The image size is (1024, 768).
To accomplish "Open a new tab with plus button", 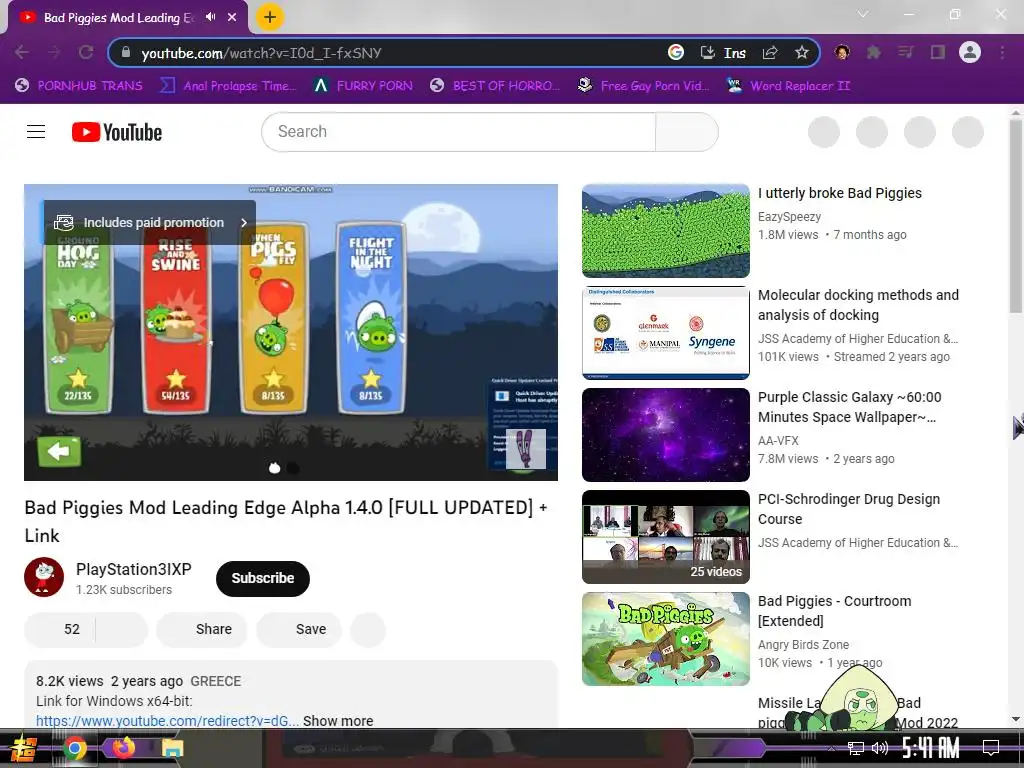I will point(270,17).
